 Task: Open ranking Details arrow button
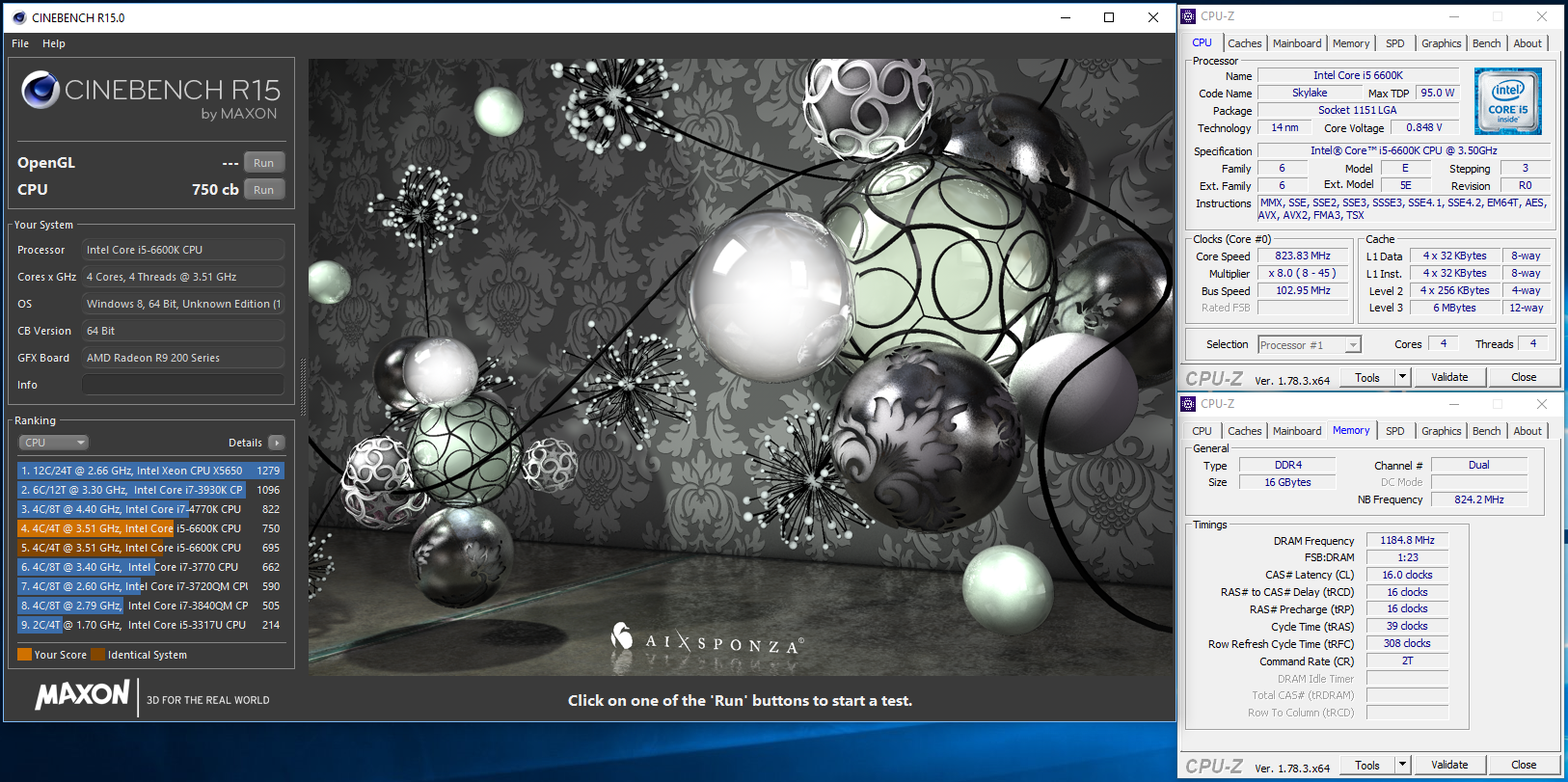277,443
